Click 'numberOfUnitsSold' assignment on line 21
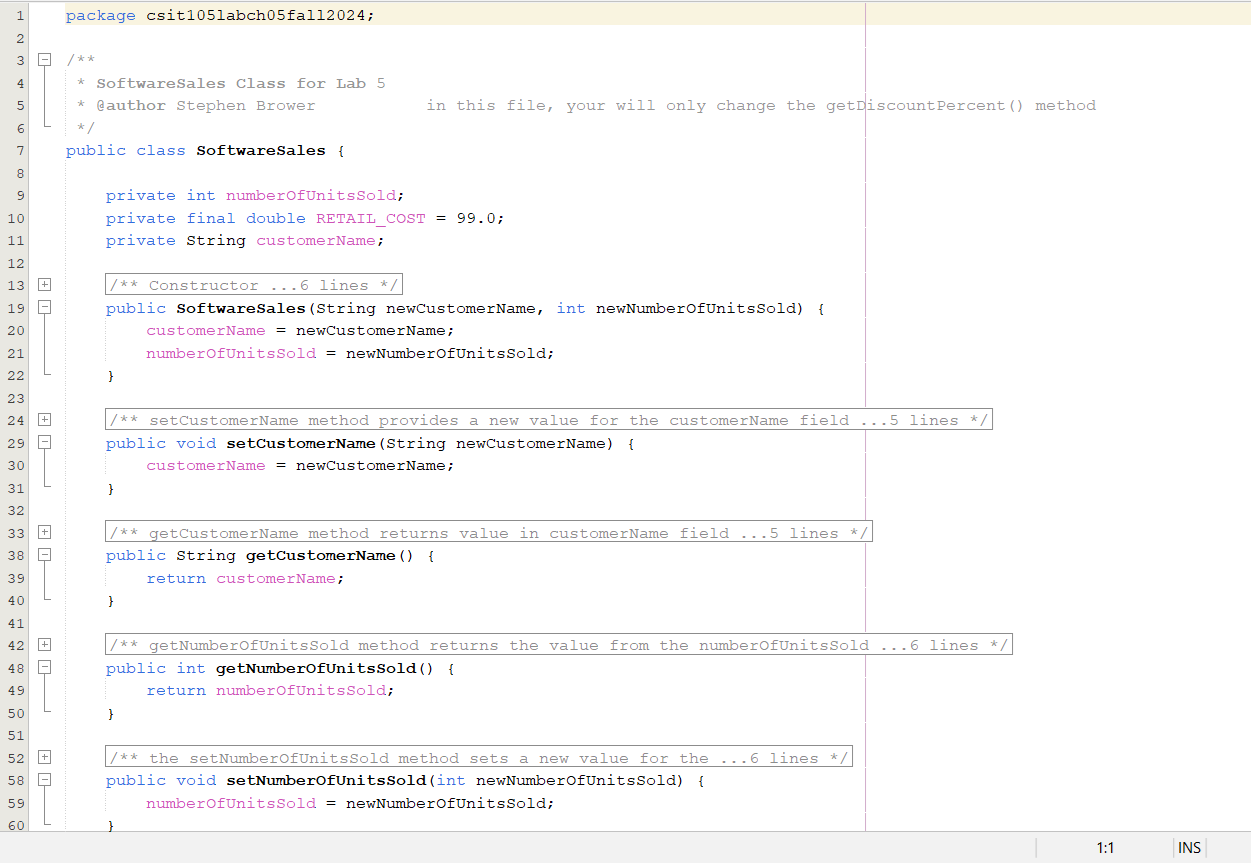The width and height of the screenshot is (1251, 863). coord(231,353)
